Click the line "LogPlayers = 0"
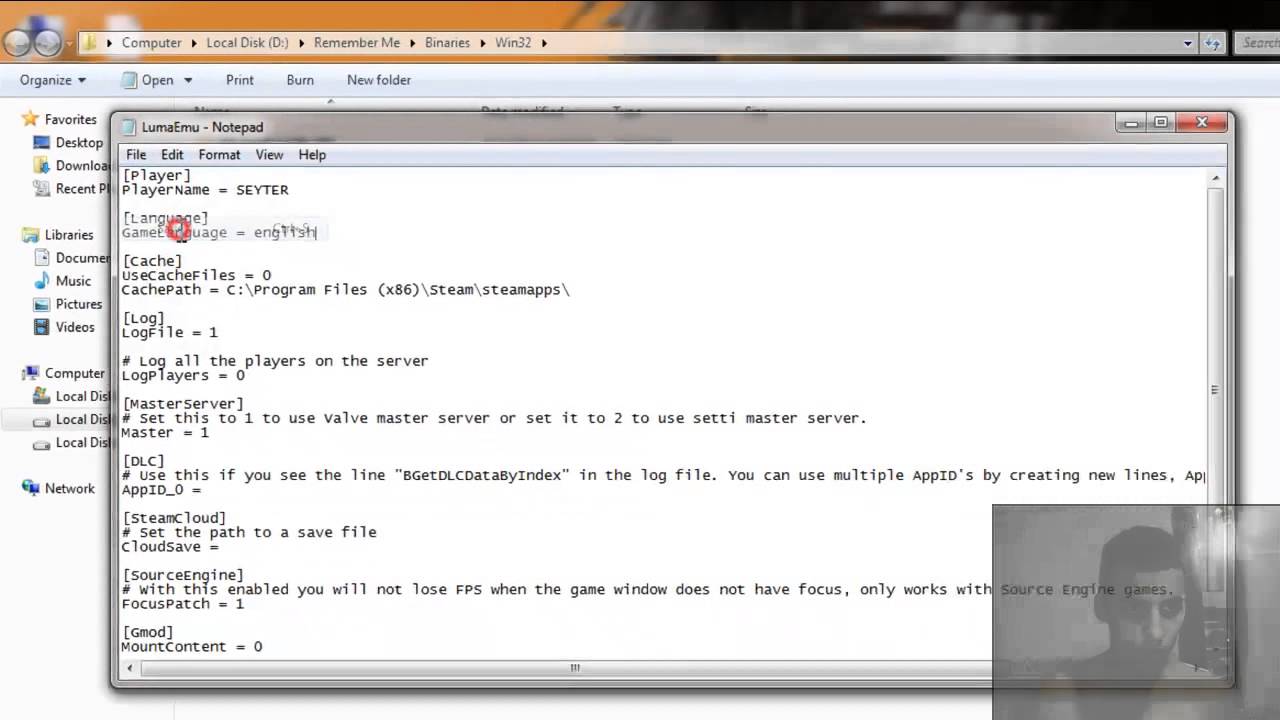The image size is (1280, 720). (x=183, y=375)
